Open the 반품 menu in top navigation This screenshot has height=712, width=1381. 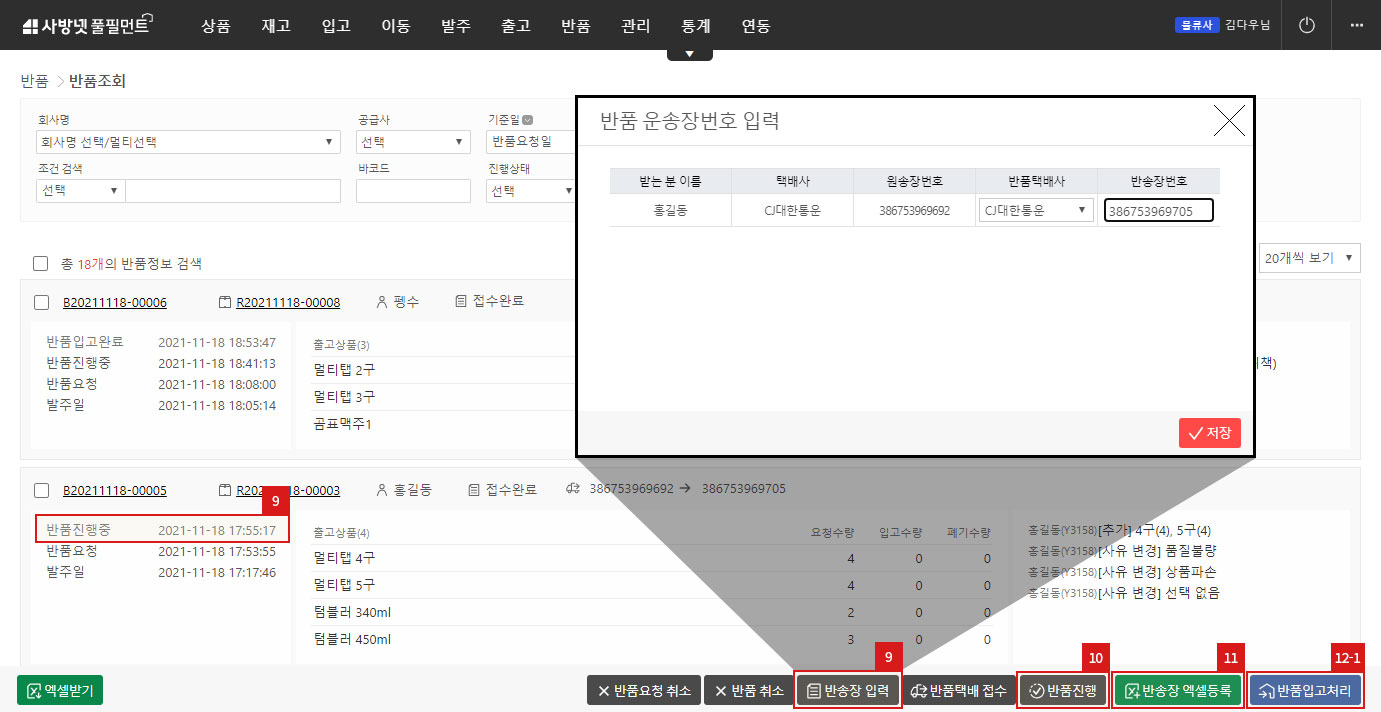575,24
